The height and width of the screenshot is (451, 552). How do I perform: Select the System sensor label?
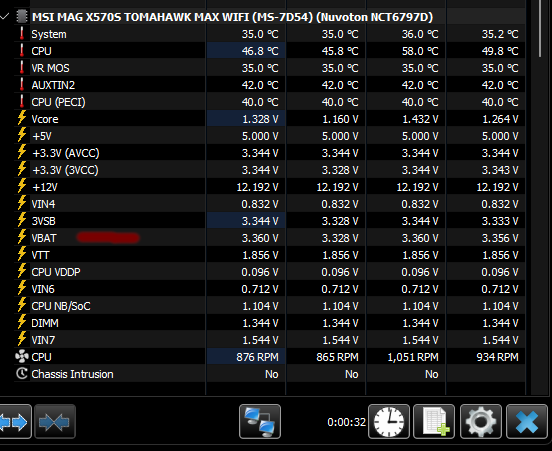coord(49,34)
